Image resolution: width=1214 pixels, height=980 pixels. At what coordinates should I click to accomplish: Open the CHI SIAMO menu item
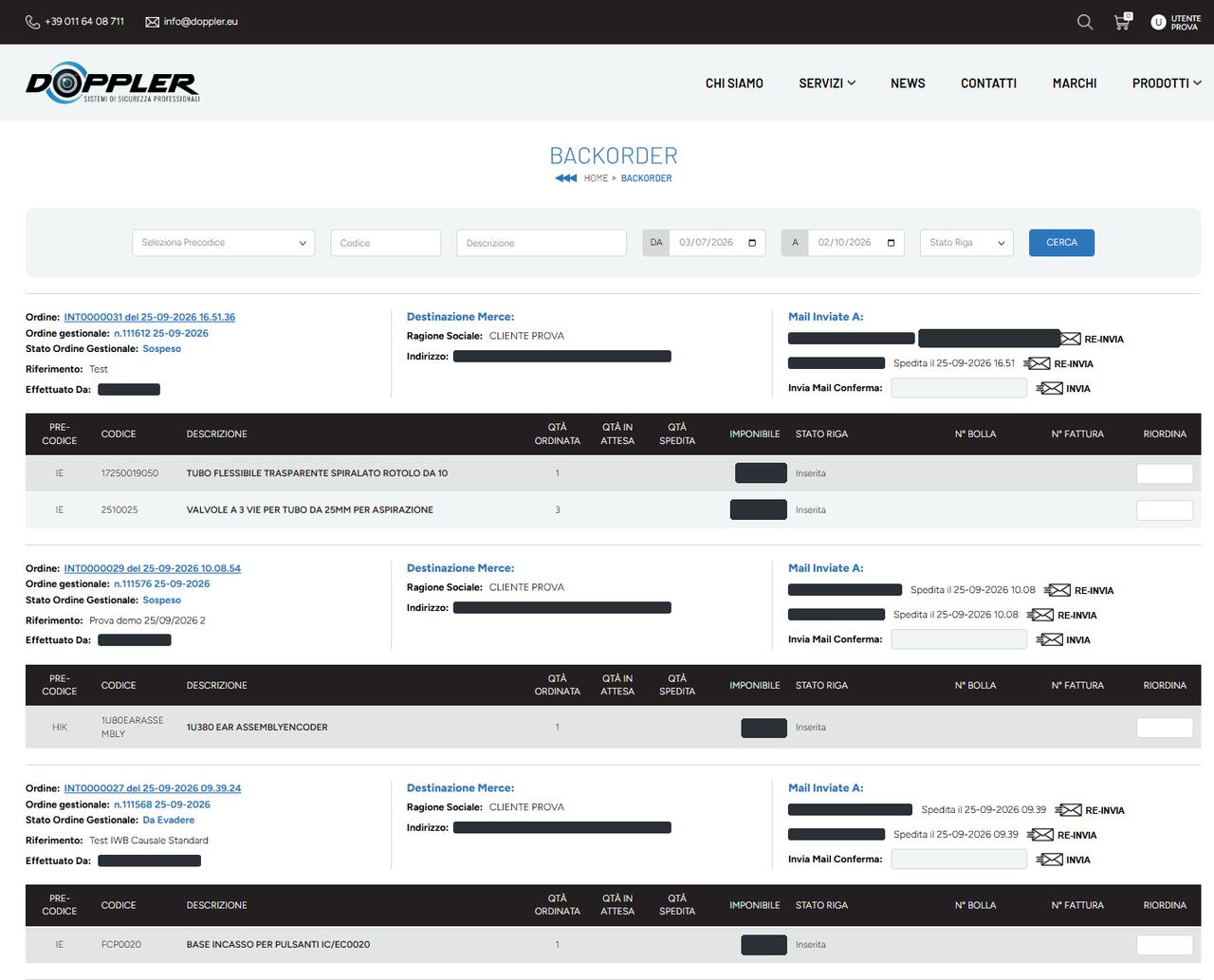tap(734, 83)
